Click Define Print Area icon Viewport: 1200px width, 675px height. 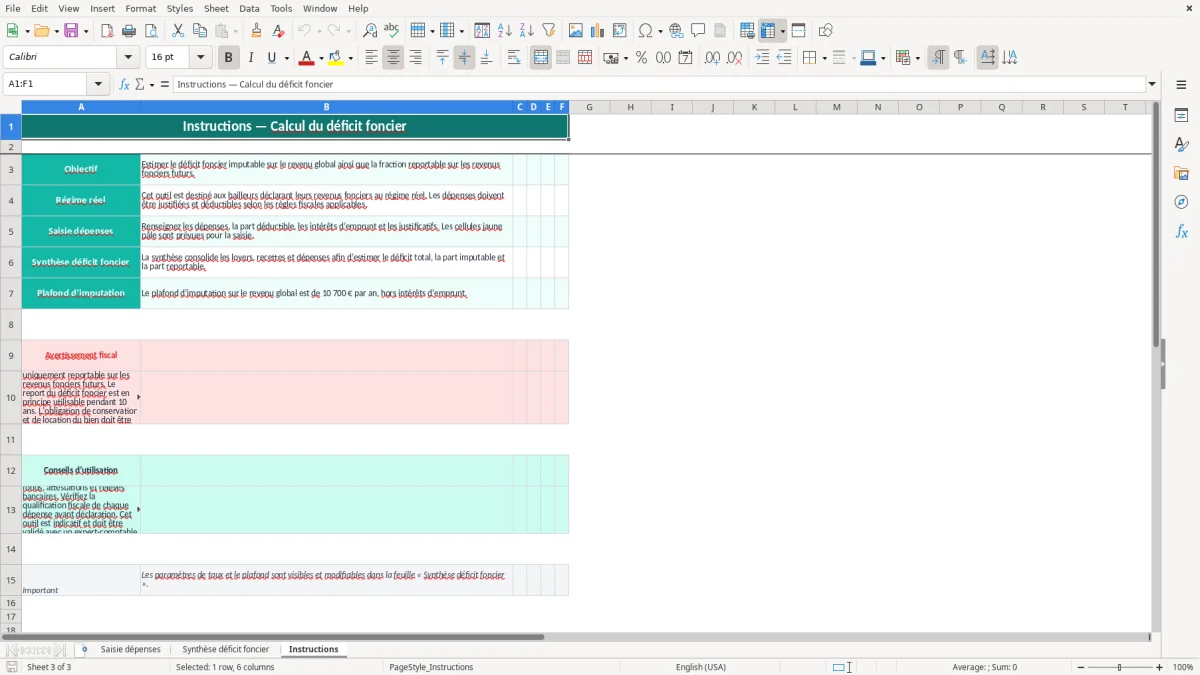747,31
